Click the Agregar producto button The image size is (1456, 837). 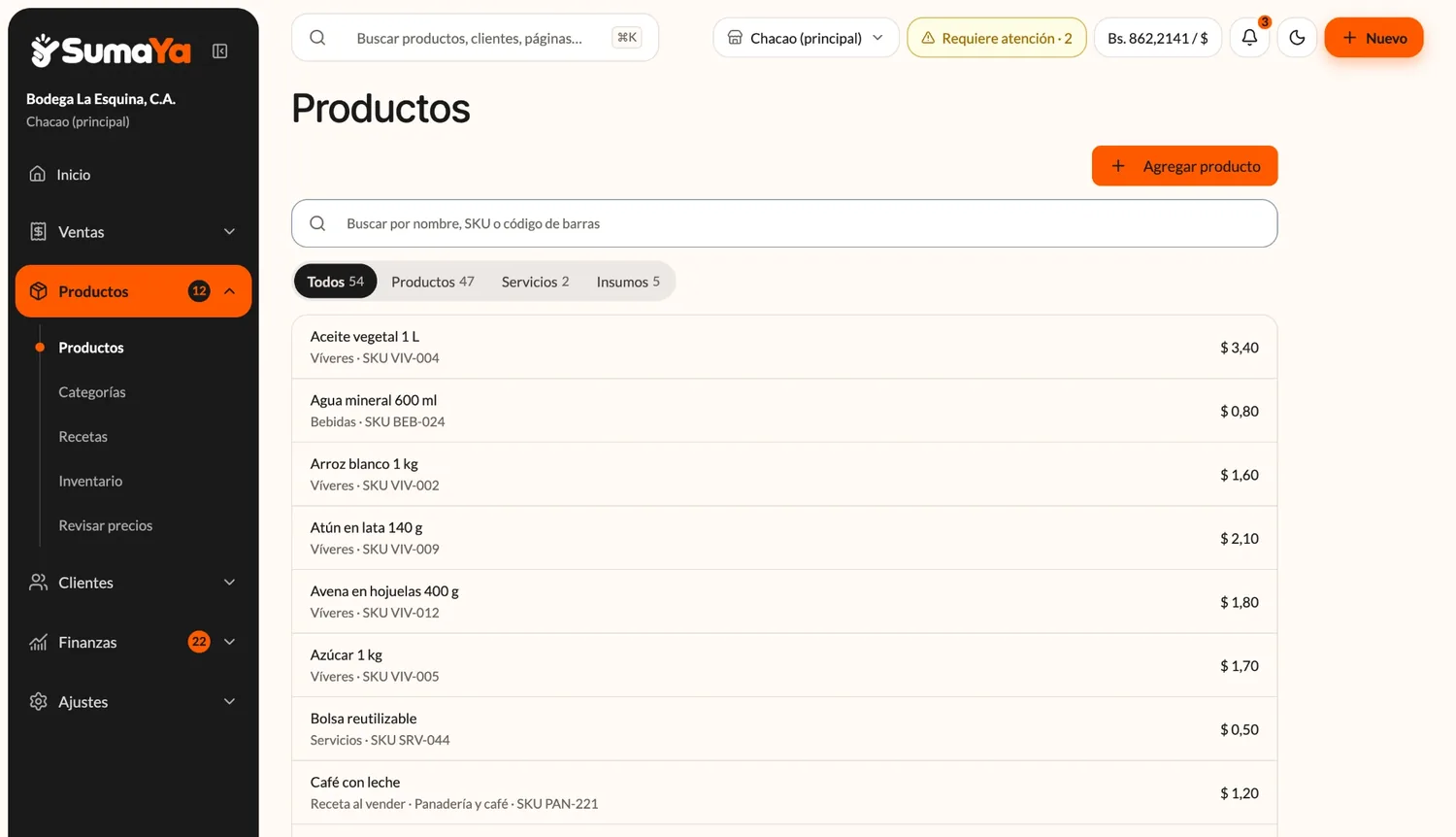tap(1184, 166)
